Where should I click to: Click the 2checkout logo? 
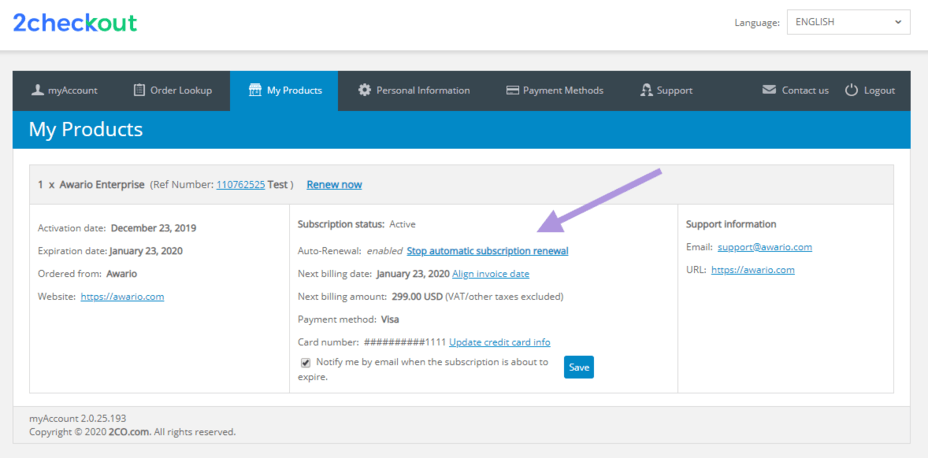75,23
